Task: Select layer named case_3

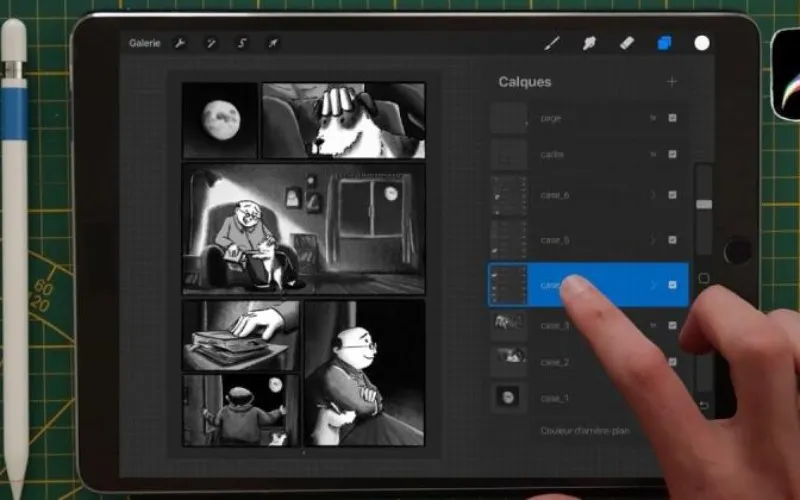Action: pos(555,326)
